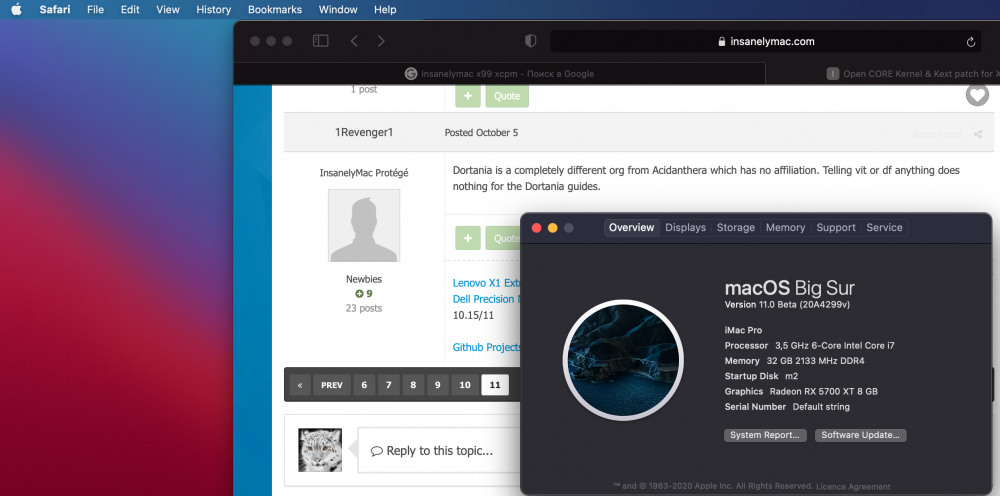
Task: Click Report post link
Action: [938, 134]
